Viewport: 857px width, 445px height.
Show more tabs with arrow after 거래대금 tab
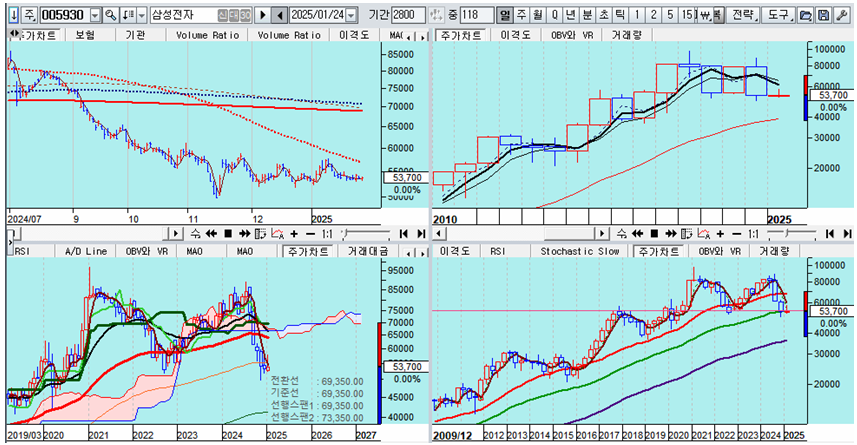423,253
